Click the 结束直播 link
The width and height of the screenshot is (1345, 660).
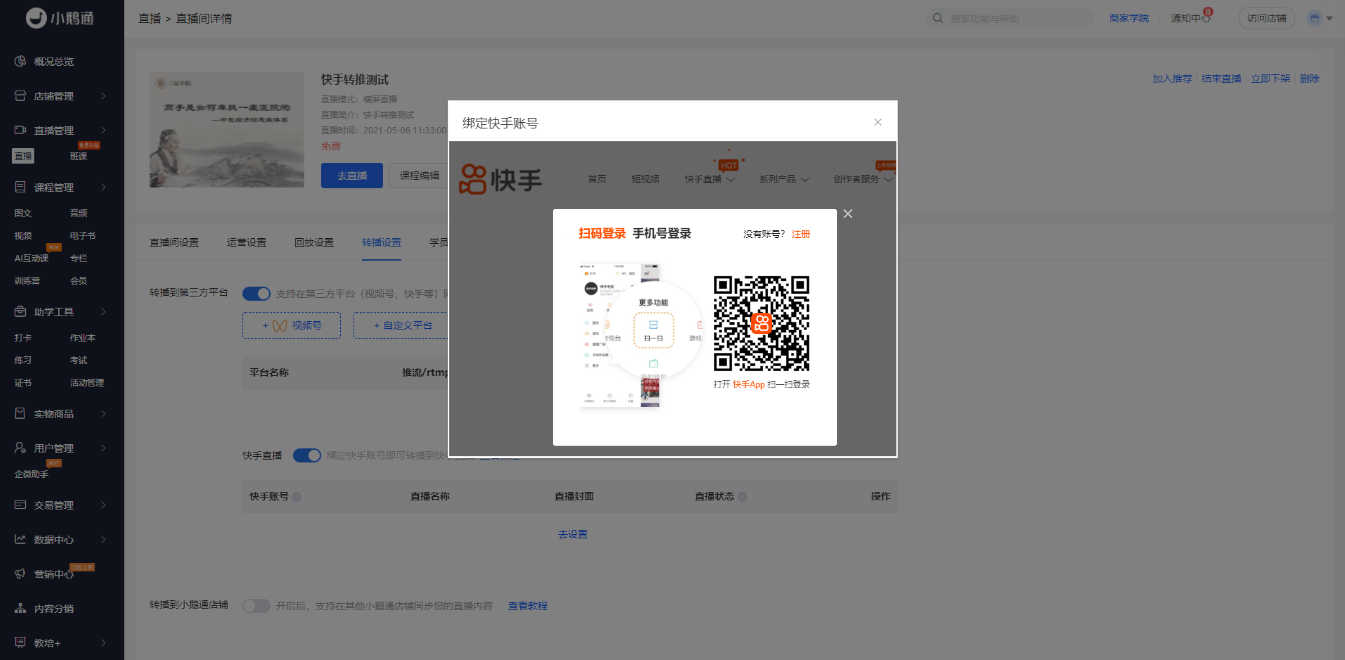point(1221,78)
